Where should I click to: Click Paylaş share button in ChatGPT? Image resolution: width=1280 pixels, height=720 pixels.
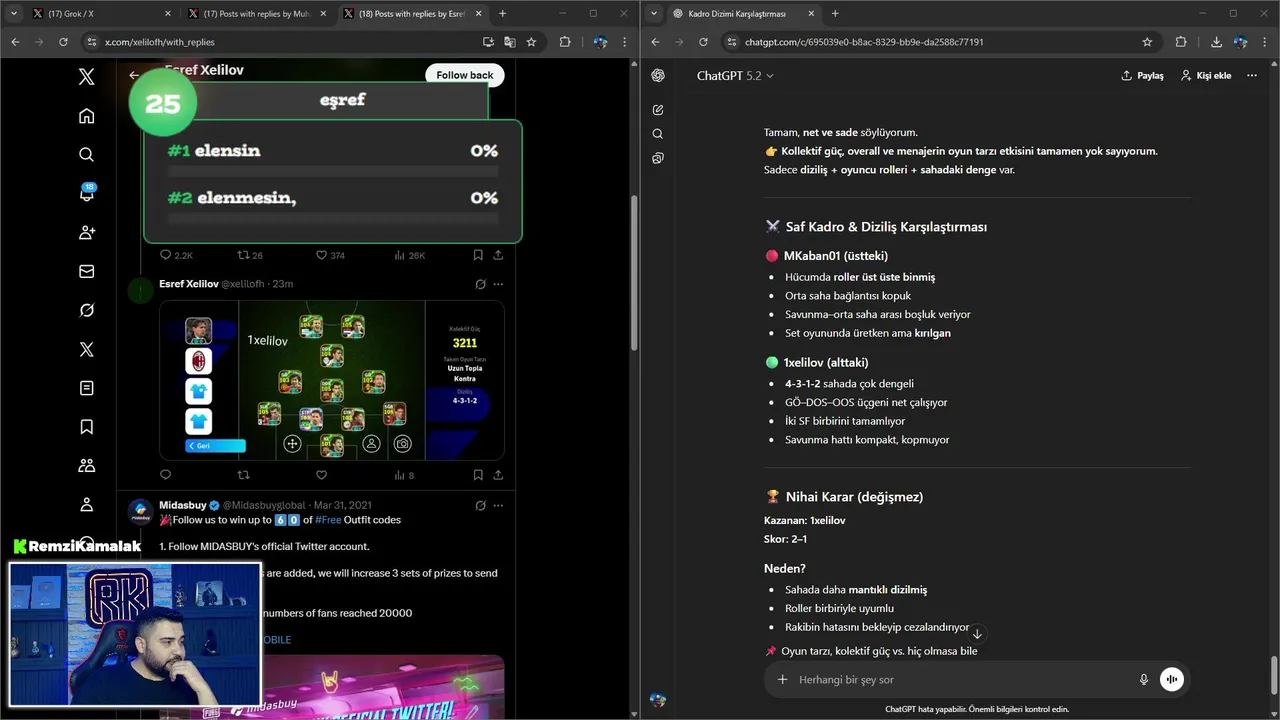pyautogui.click(x=1142, y=76)
